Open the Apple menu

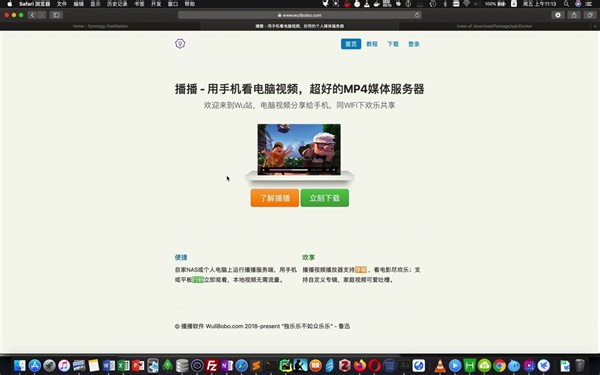click(10, 4)
